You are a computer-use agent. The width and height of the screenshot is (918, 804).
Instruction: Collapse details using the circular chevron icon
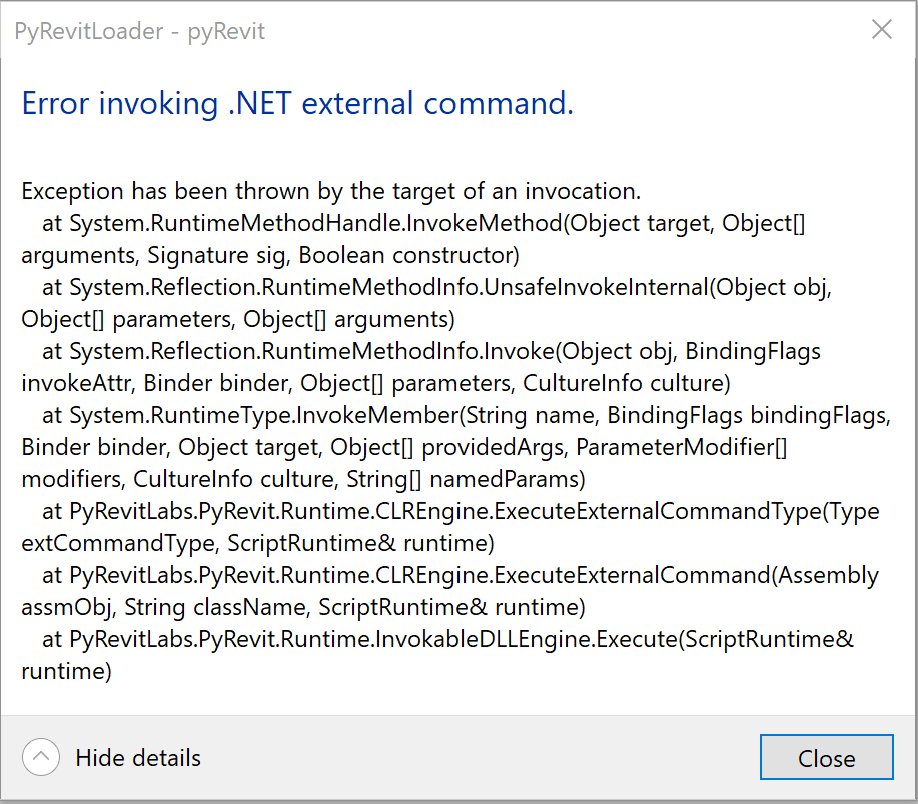tap(40, 757)
